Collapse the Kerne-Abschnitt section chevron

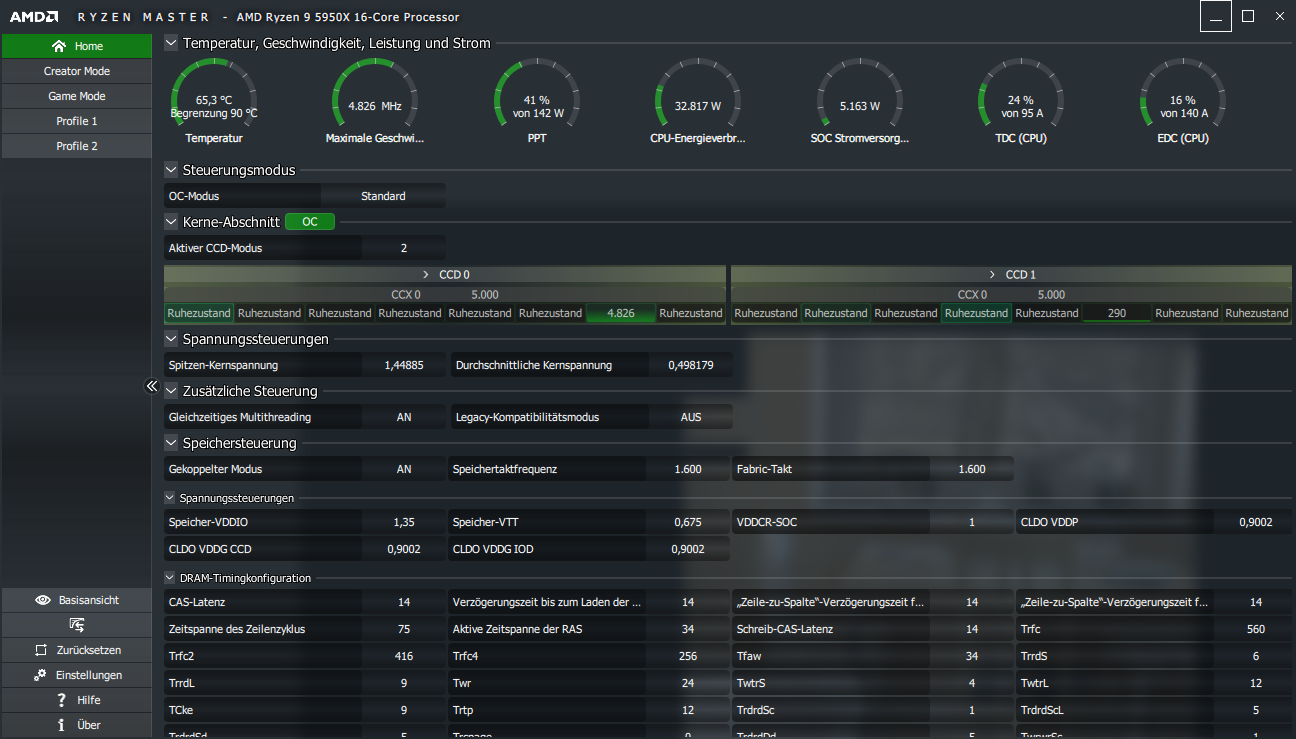point(171,222)
